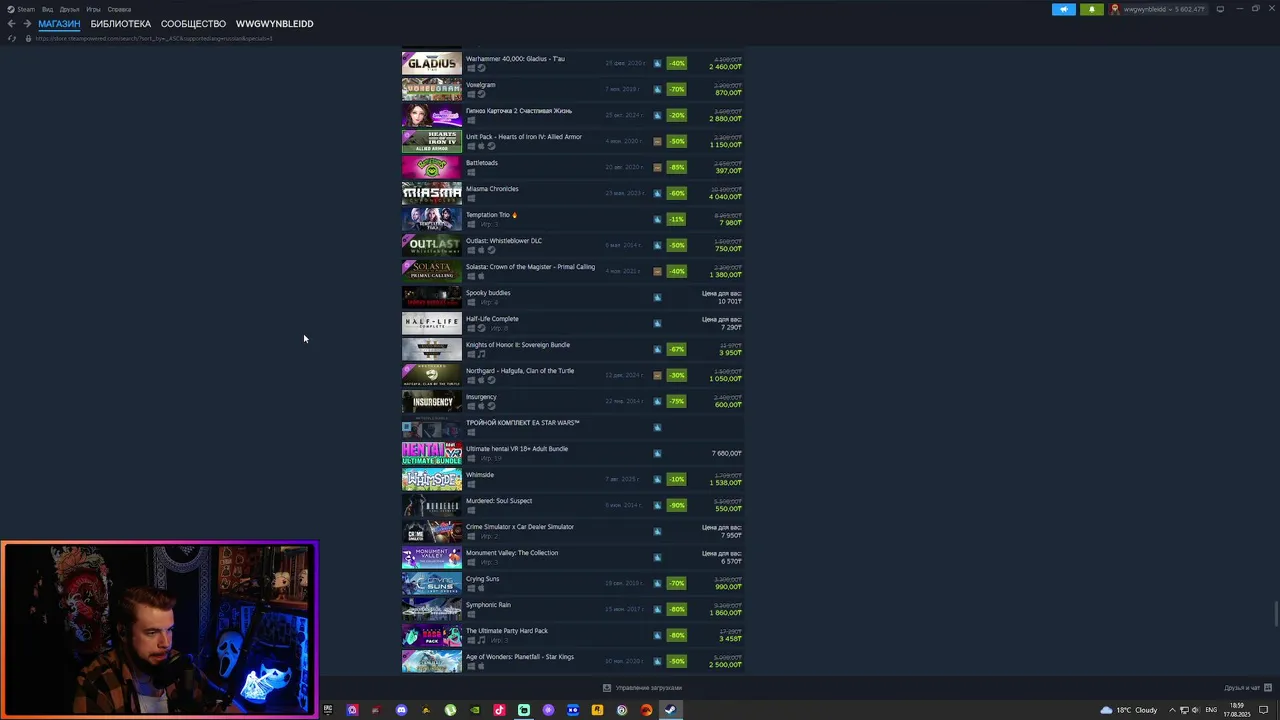Switch to Big Picture mode icon
The image size is (1280, 720).
coord(1220,9)
